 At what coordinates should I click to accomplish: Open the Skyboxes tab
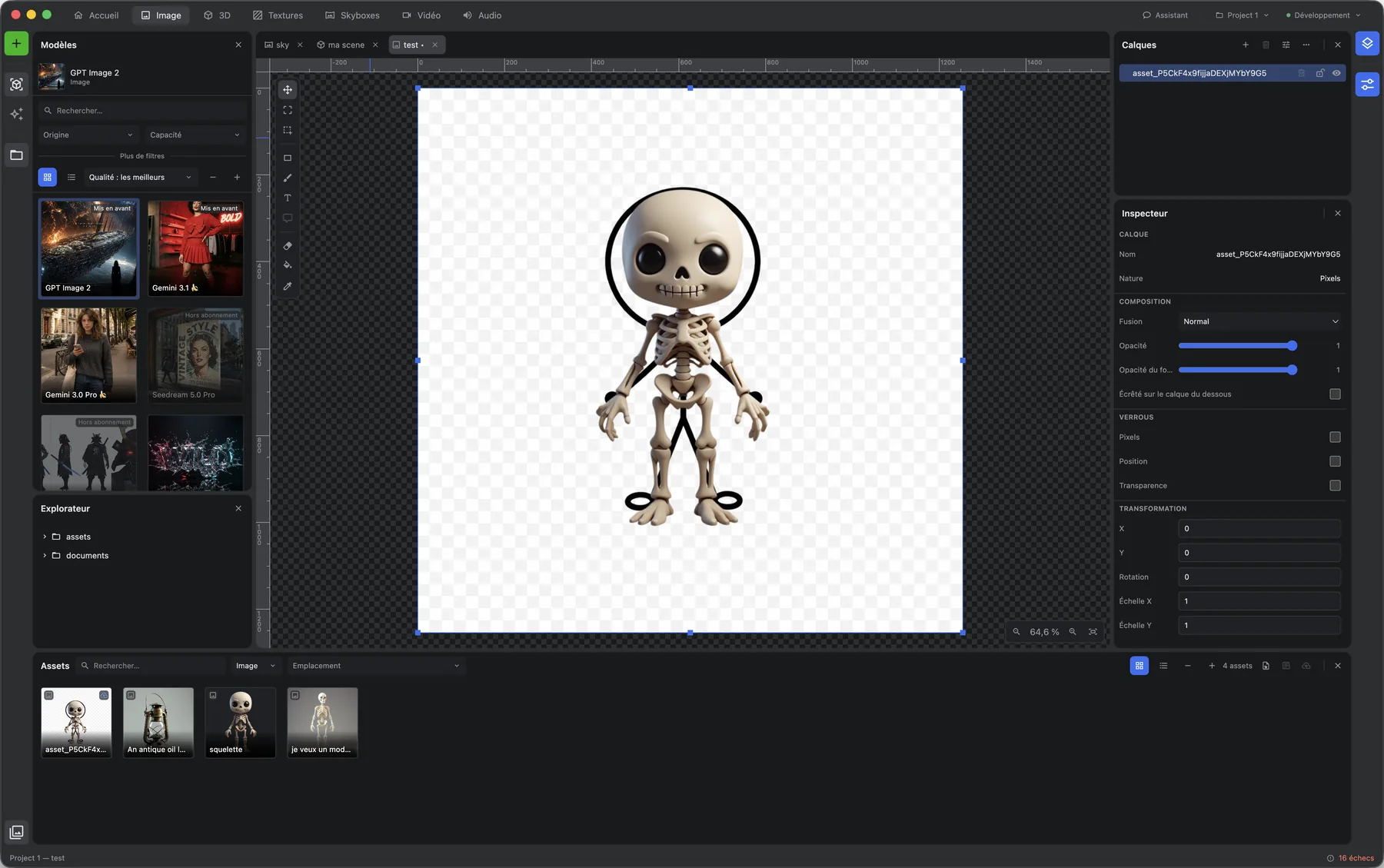[352, 15]
